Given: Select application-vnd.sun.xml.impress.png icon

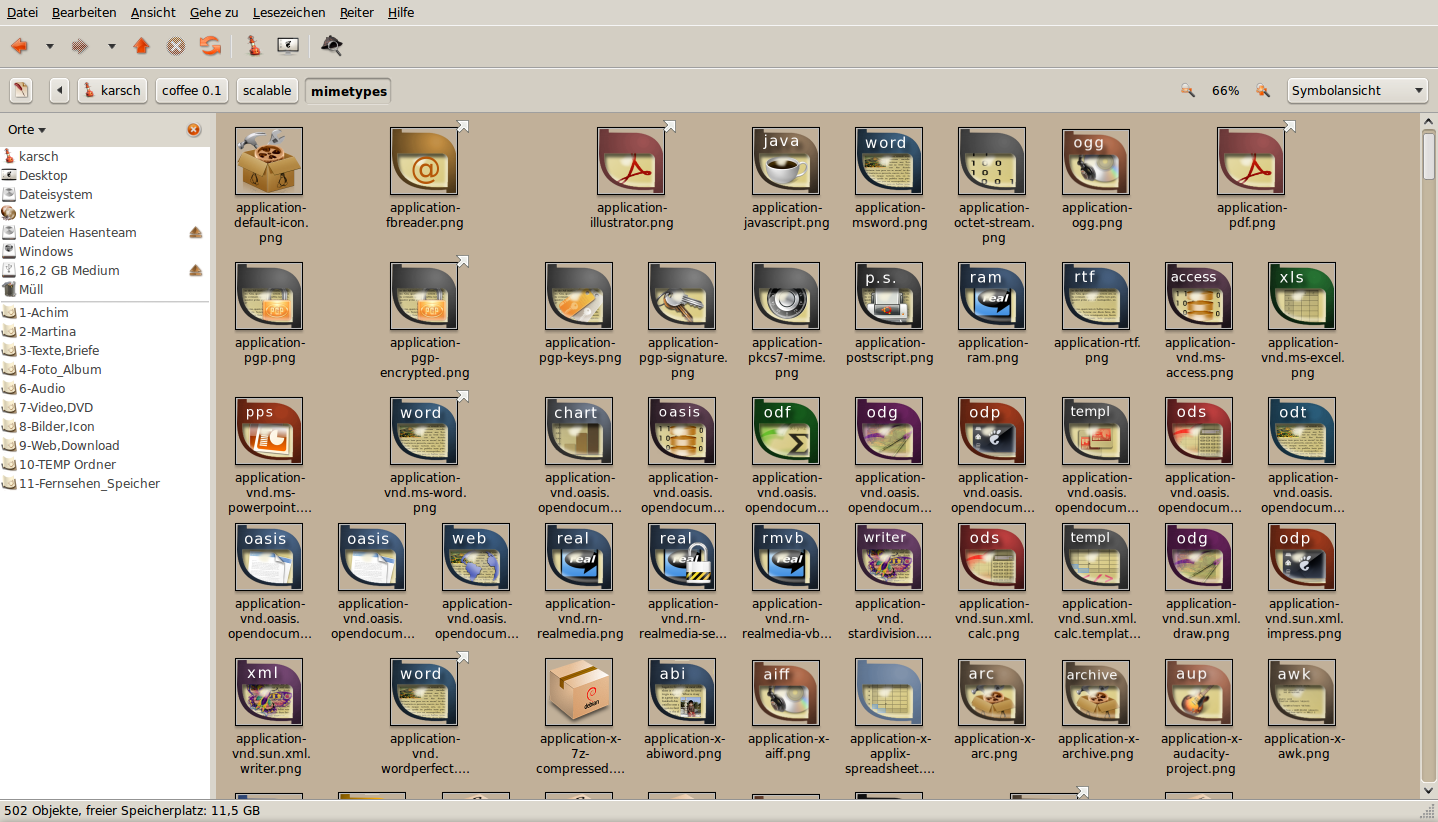Looking at the screenshot, I should tap(1302, 557).
